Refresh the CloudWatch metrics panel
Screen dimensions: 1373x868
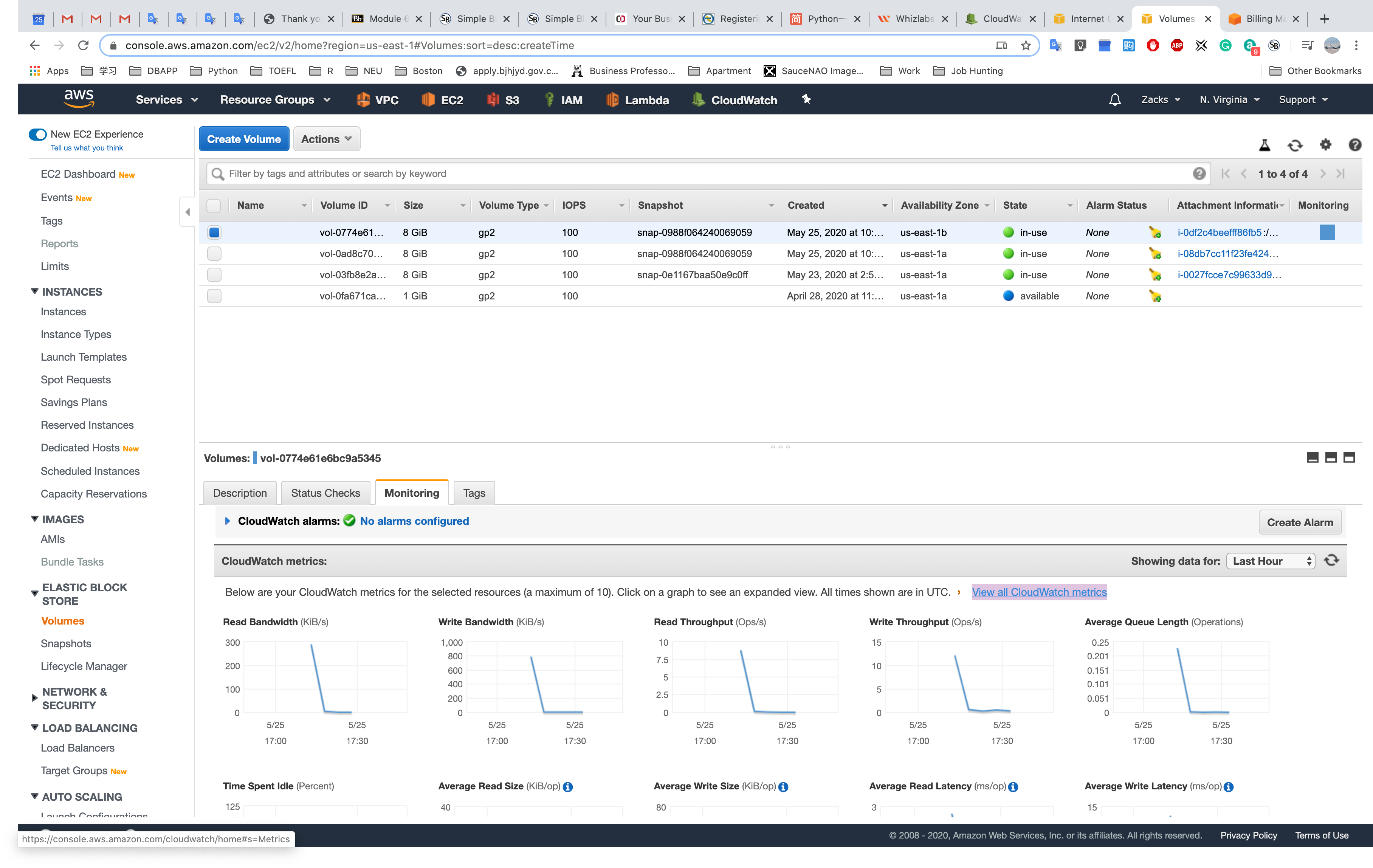[1331, 561]
